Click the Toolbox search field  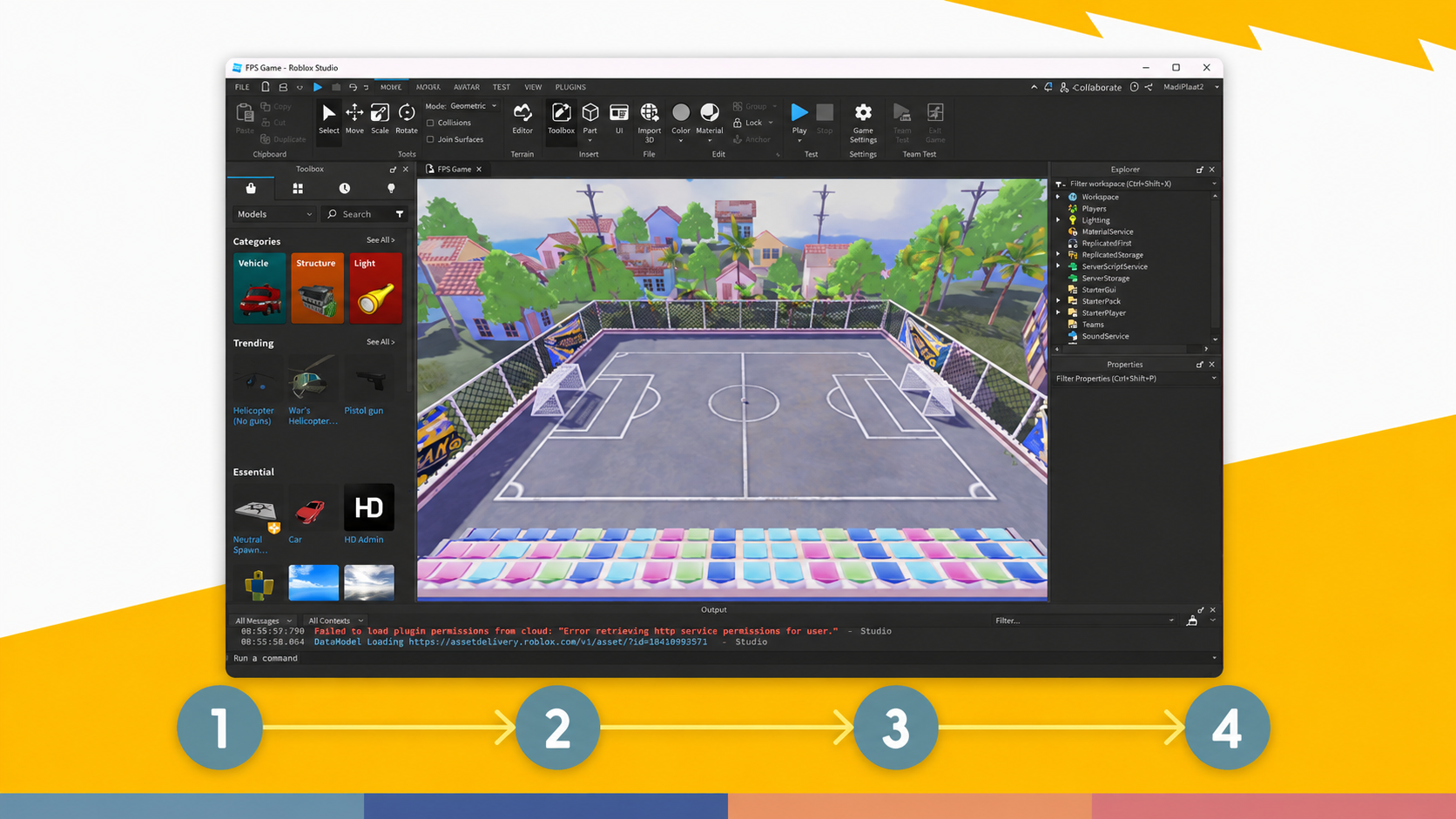click(x=366, y=214)
